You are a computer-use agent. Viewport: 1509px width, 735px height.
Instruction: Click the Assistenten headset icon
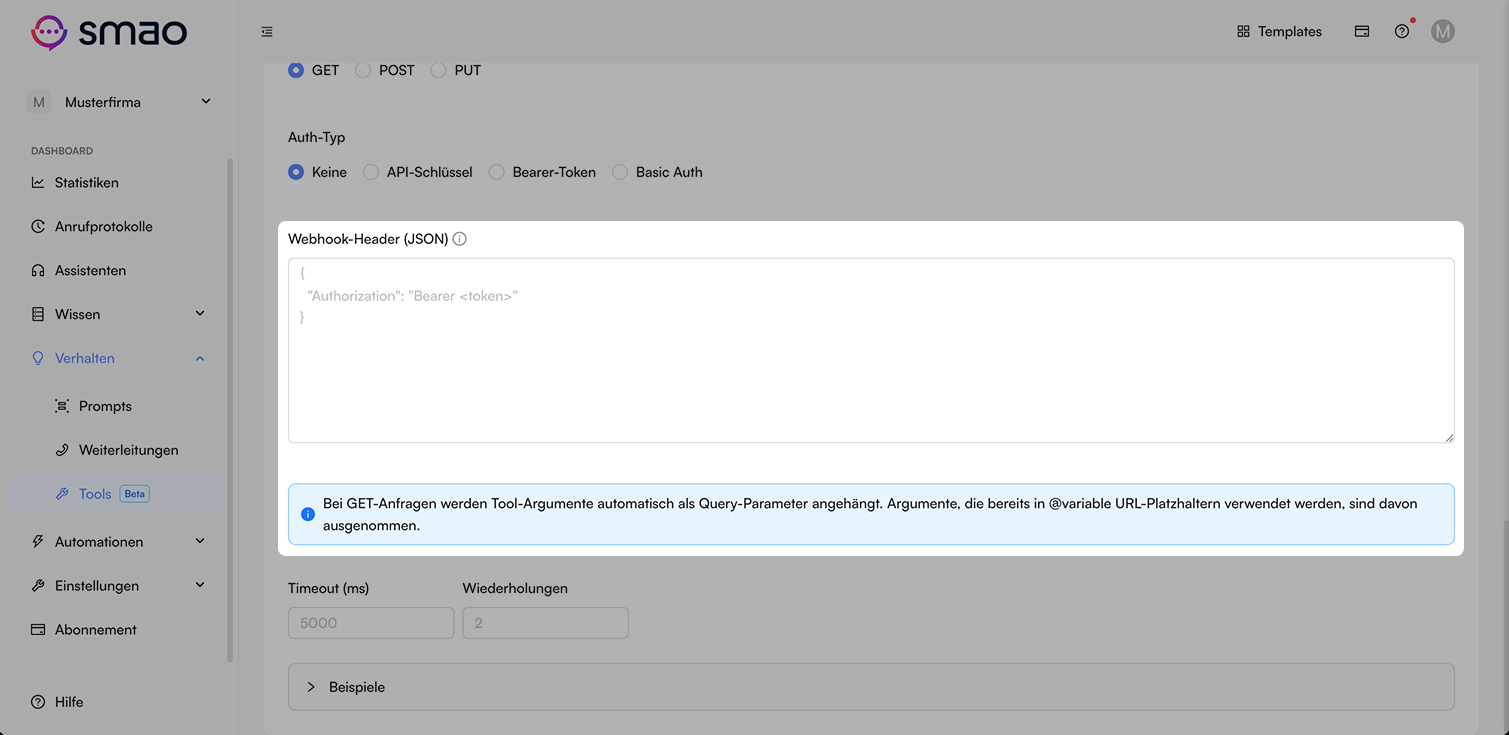tap(38, 271)
